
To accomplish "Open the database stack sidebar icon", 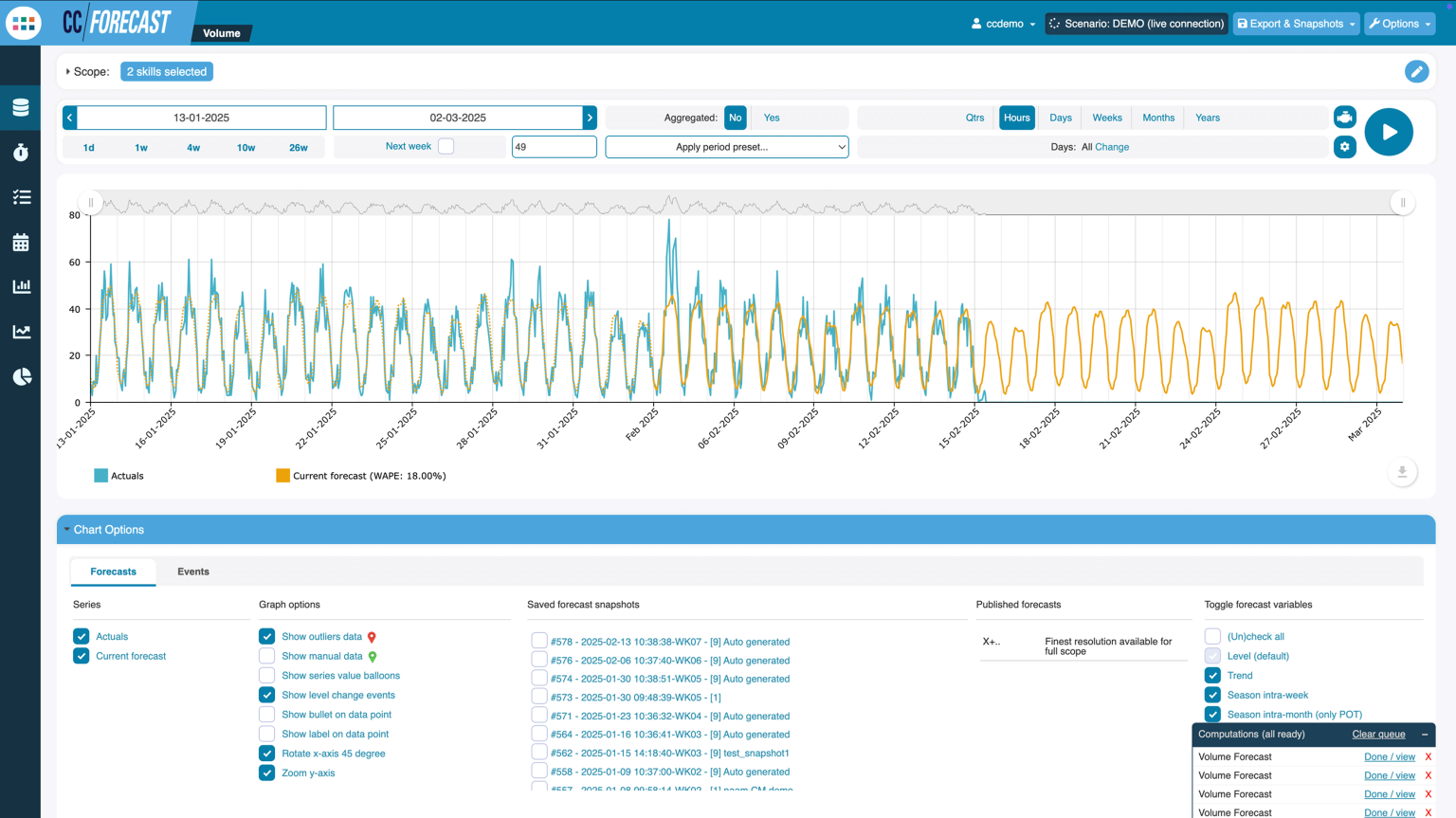I will click(21, 107).
